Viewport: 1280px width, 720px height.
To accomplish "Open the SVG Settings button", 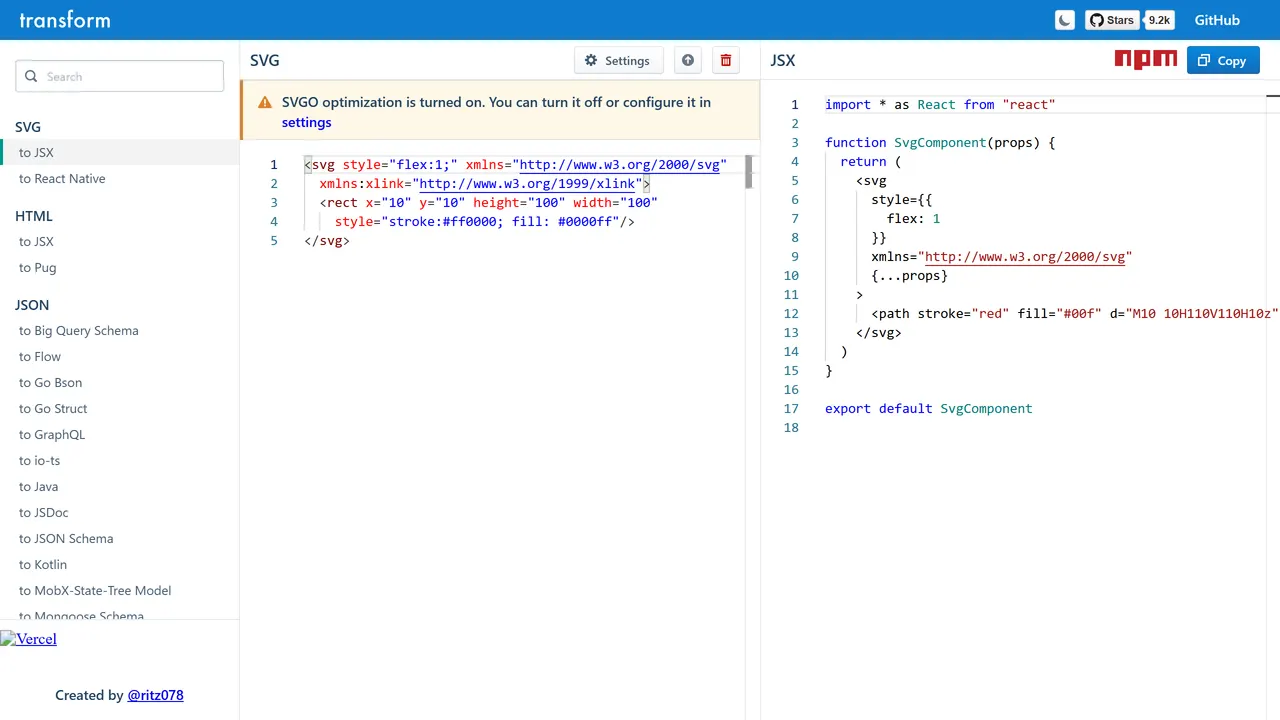I will point(618,60).
